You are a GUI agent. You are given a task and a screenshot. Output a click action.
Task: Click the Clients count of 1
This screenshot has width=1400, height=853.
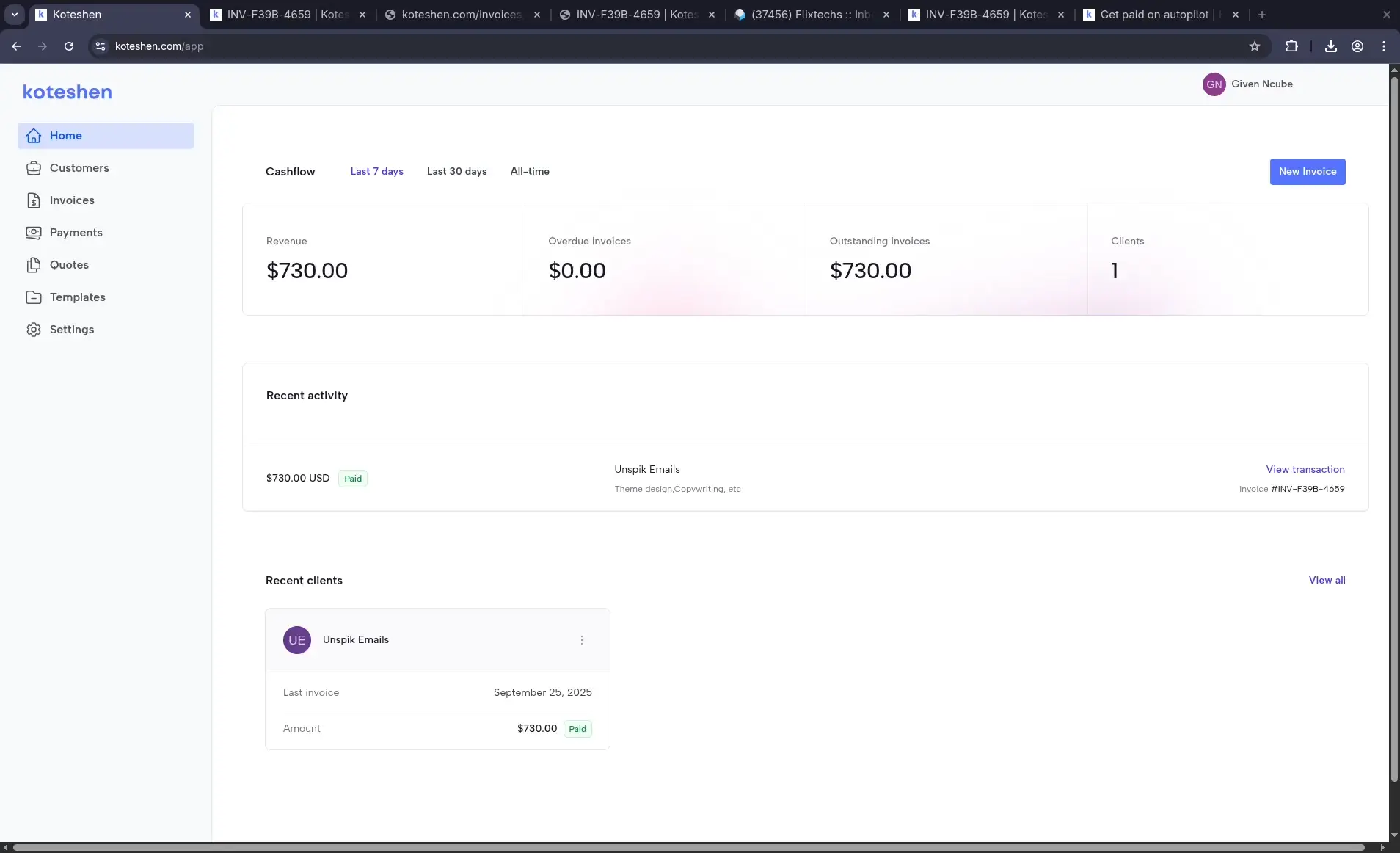tap(1115, 271)
